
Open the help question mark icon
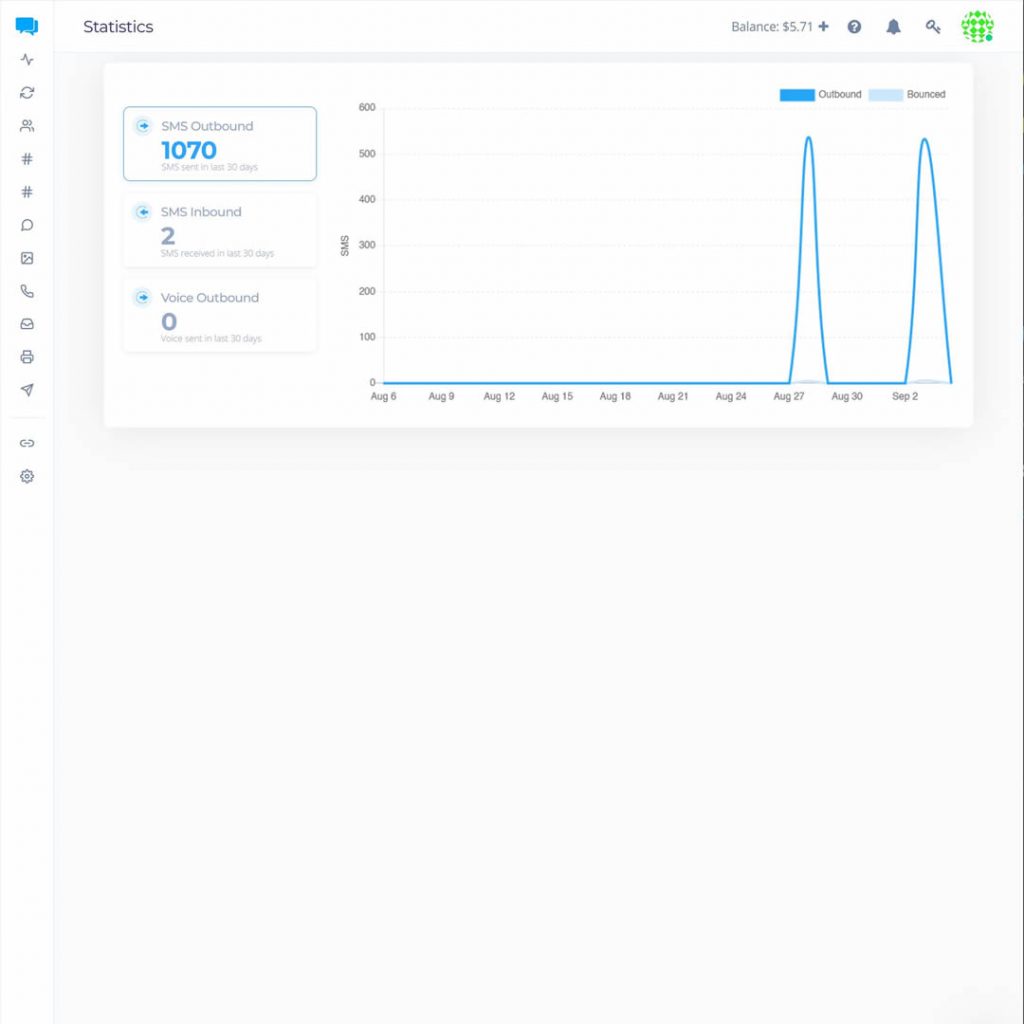click(854, 27)
